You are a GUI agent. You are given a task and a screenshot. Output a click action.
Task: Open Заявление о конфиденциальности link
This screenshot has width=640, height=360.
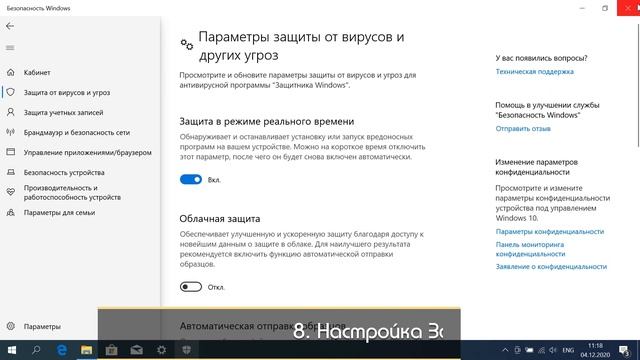click(551, 267)
